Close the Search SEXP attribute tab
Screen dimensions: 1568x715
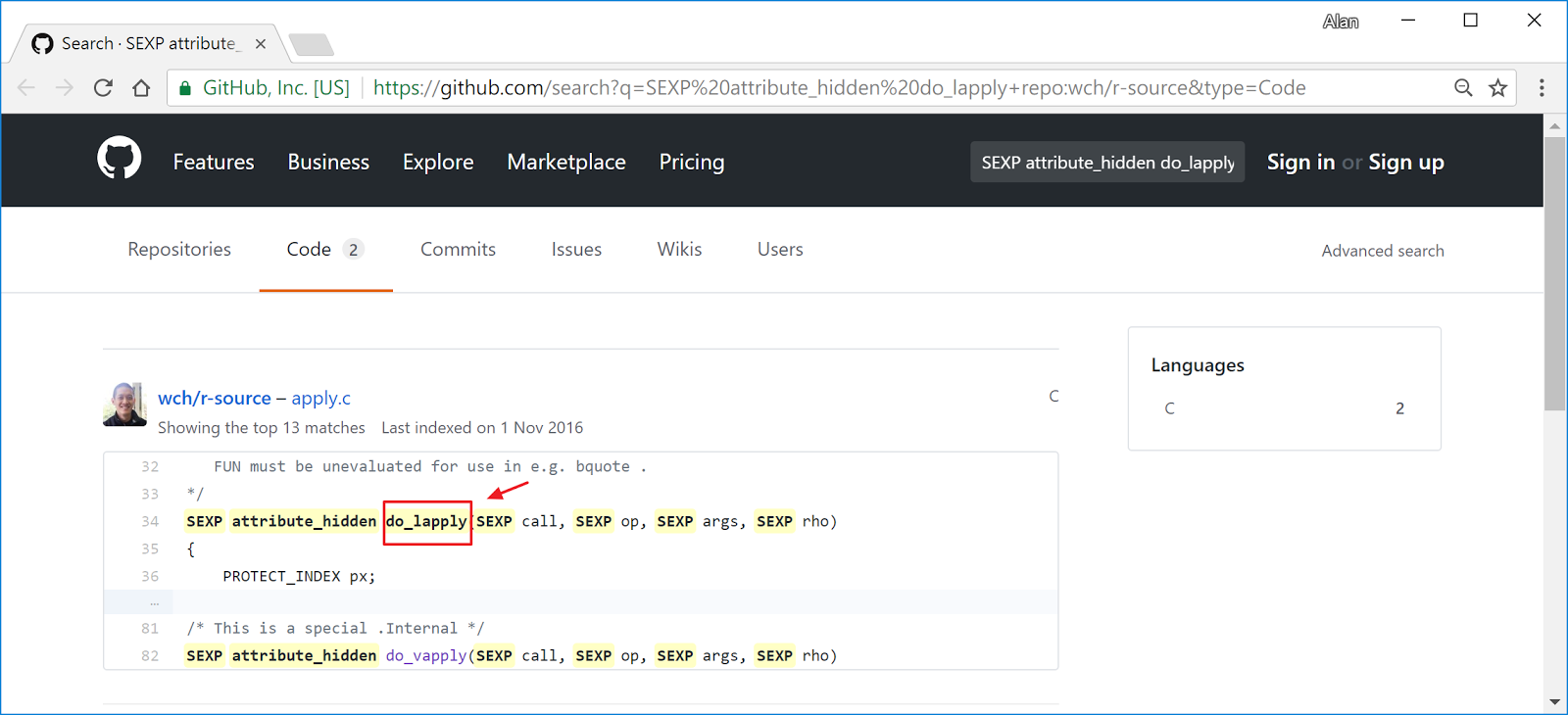click(261, 44)
